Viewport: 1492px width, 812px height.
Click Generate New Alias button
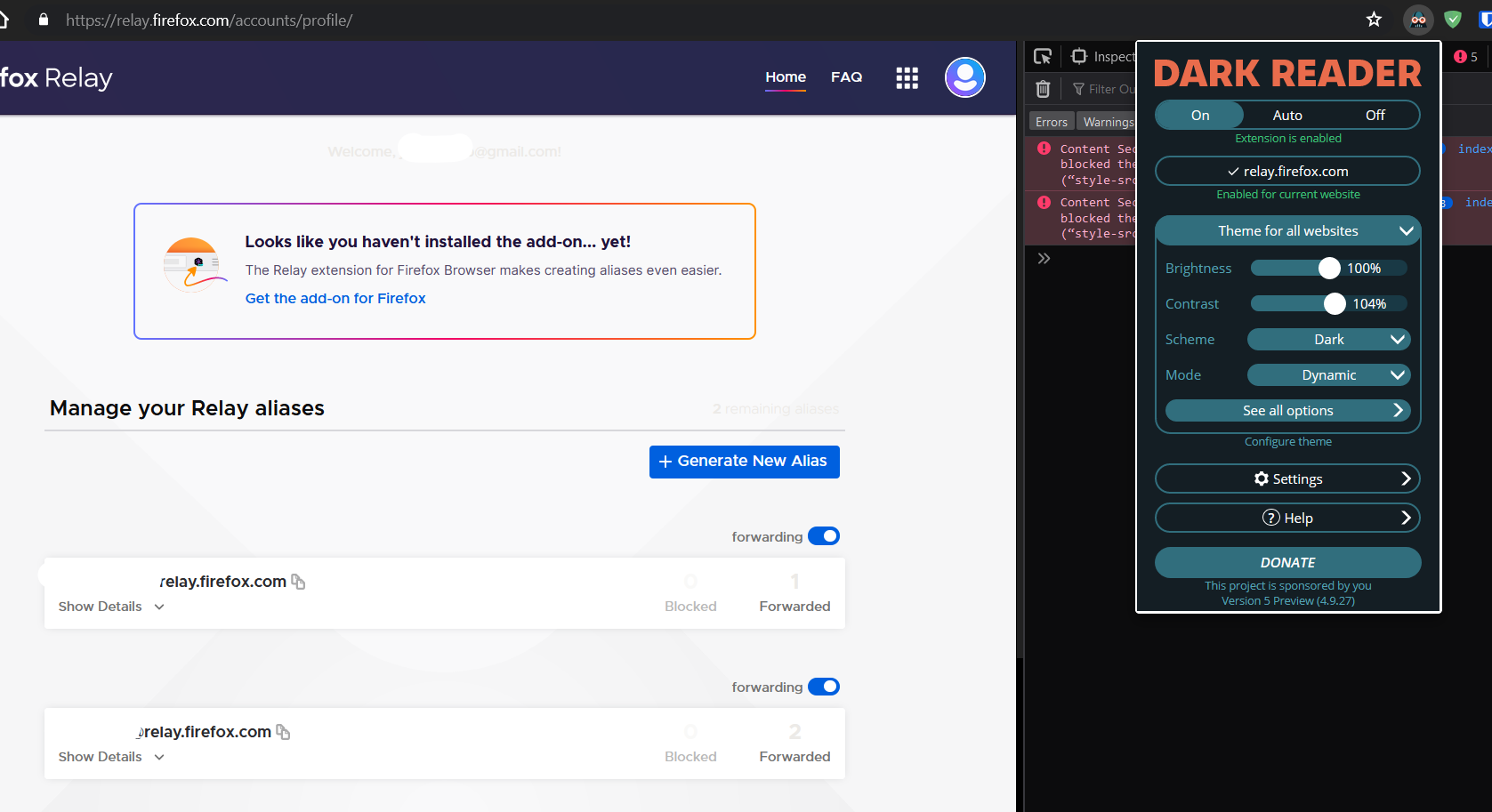click(x=745, y=462)
